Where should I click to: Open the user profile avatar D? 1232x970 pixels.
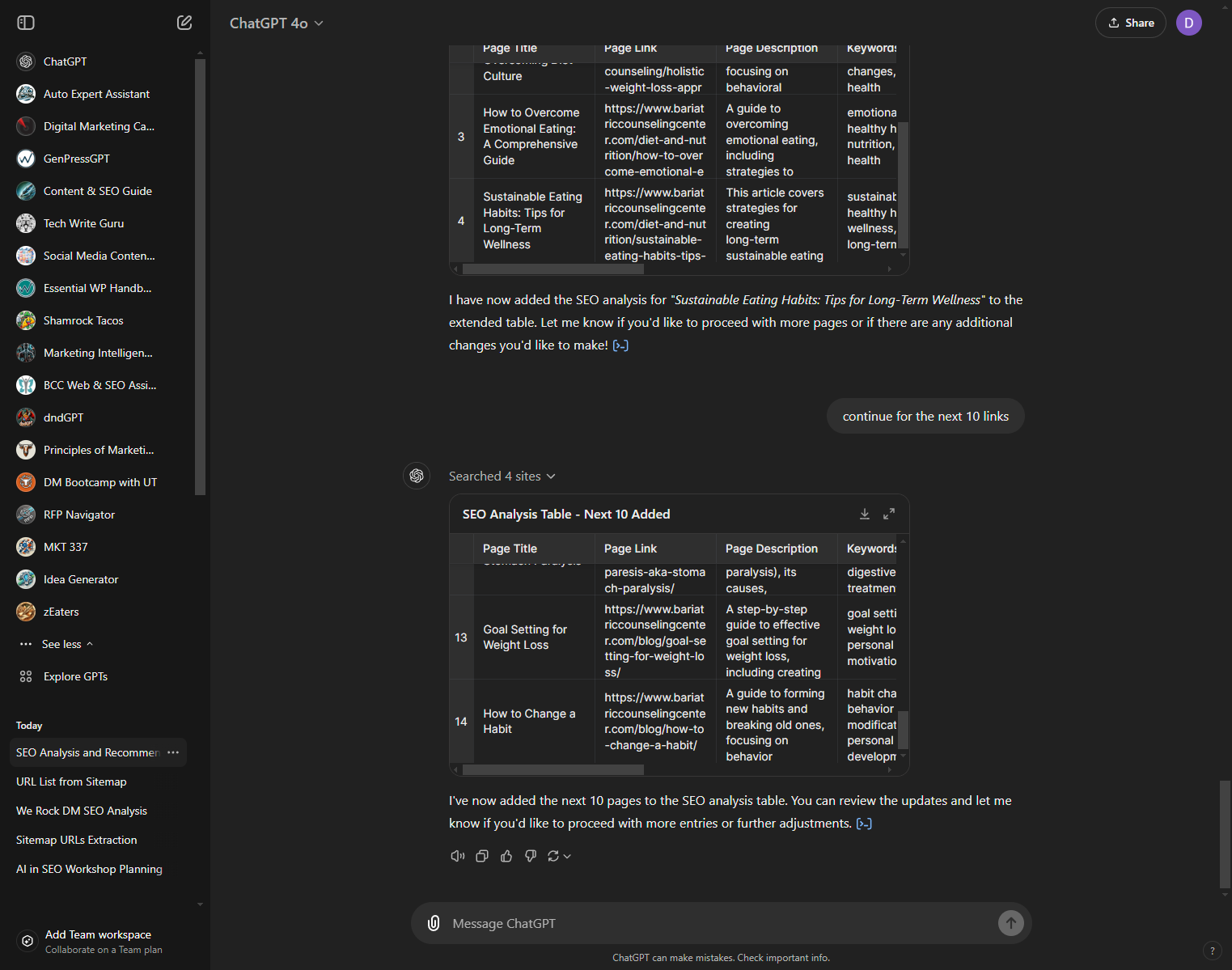click(x=1188, y=23)
